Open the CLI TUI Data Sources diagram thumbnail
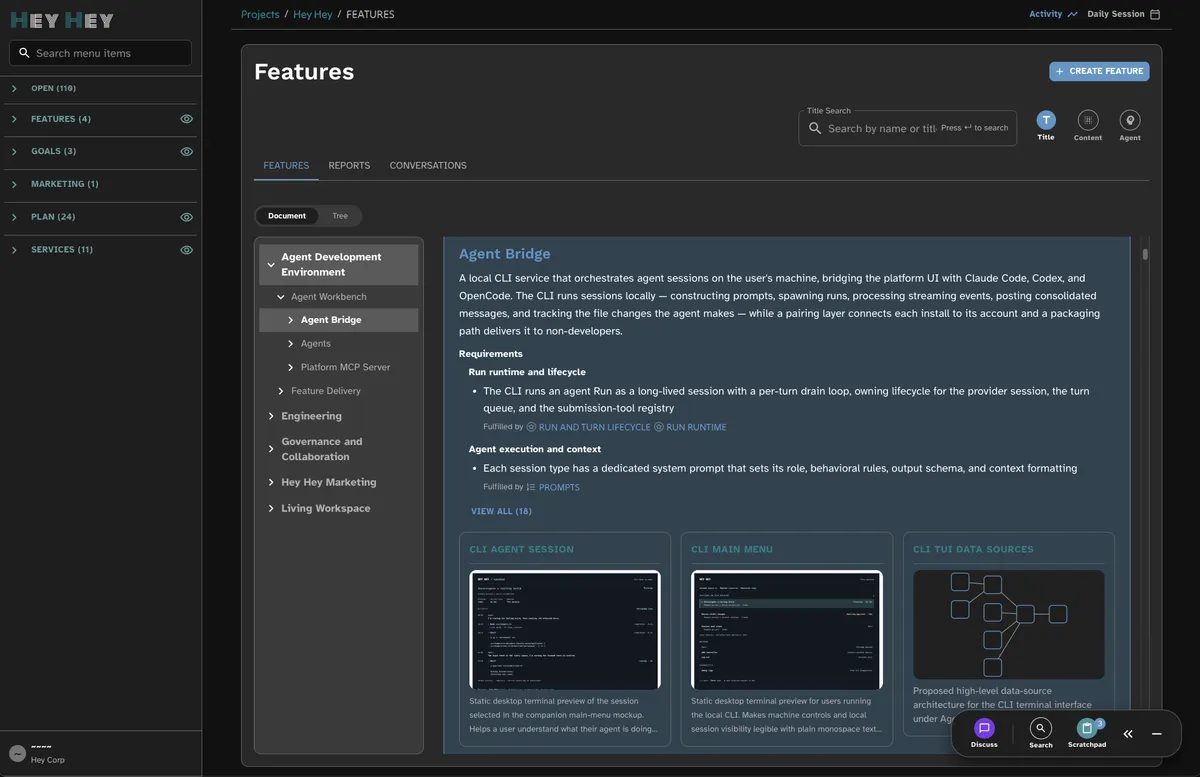This screenshot has width=1200, height=777. coord(1009,625)
